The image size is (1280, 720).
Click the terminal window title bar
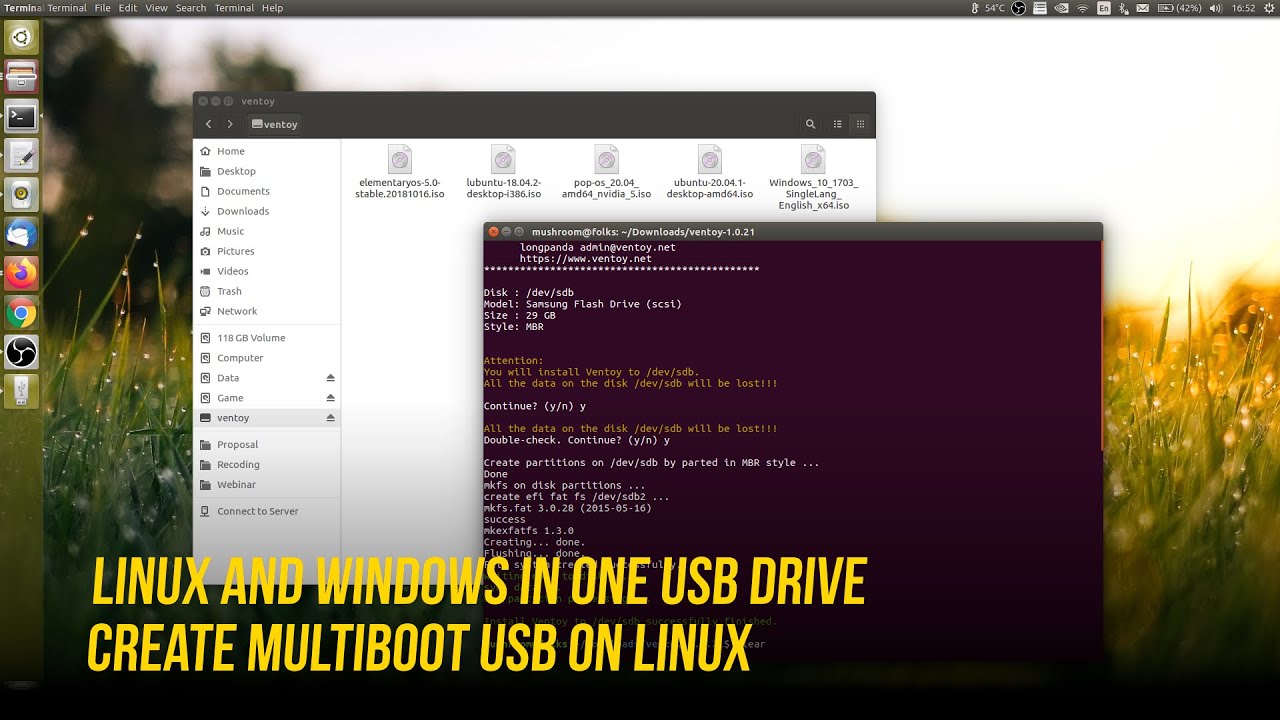(793, 231)
